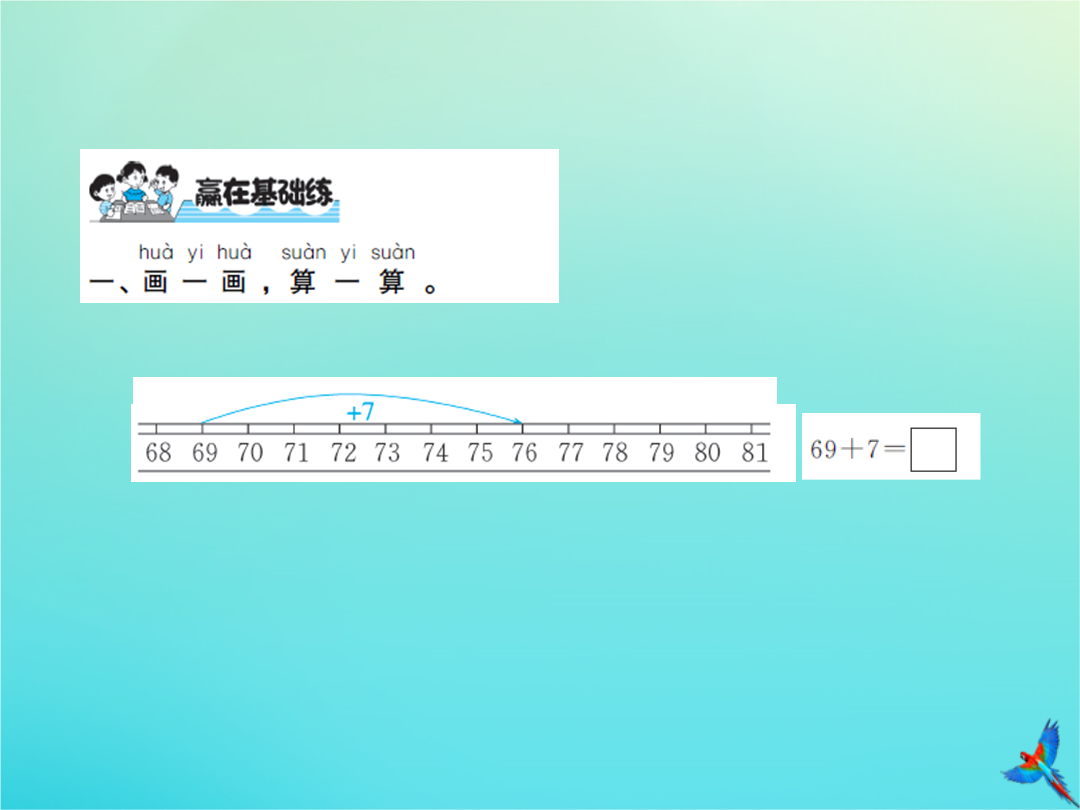Click number 81 on the number line
The width and height of the screenshot is (1080, 810).
click(x=754, y=453)
